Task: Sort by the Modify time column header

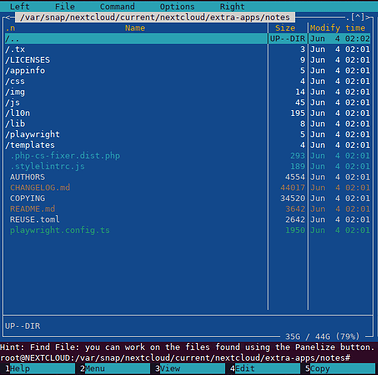Action: 337,28
